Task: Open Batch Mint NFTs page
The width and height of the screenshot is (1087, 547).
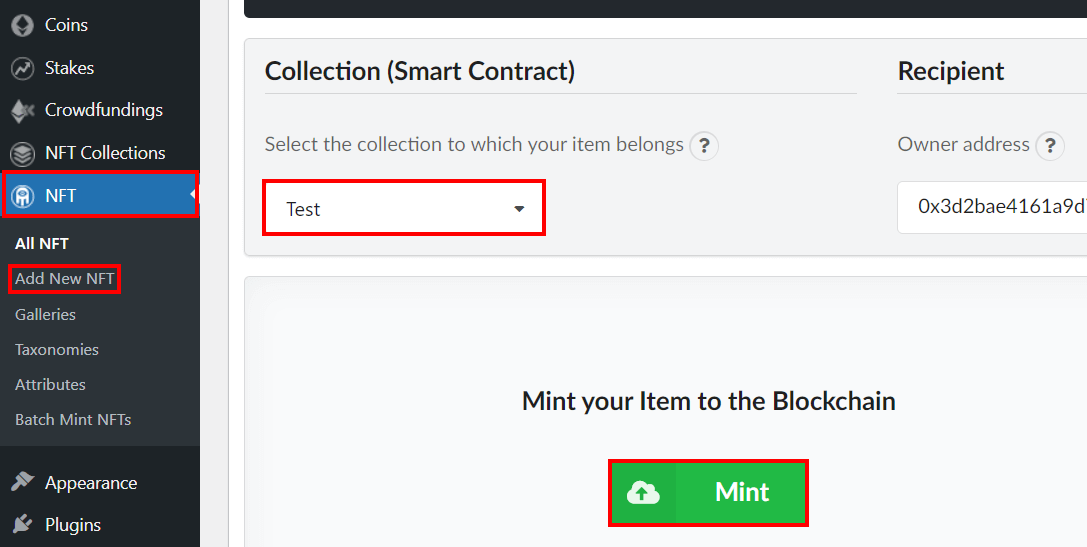Action: (x=73, y=419)
